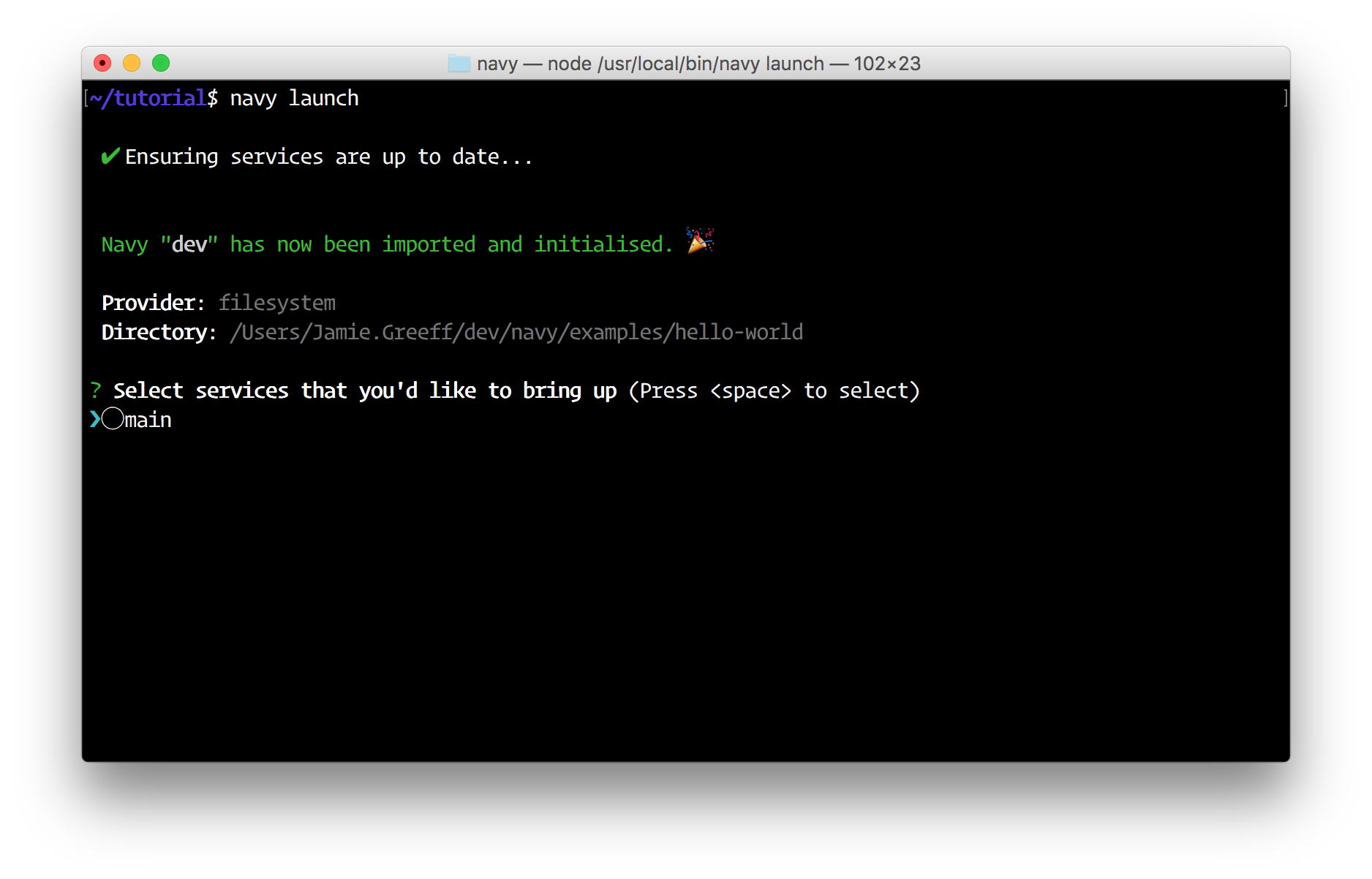Maximize terminal with the green button
The image size is (1372, 879).
point(161,64)
